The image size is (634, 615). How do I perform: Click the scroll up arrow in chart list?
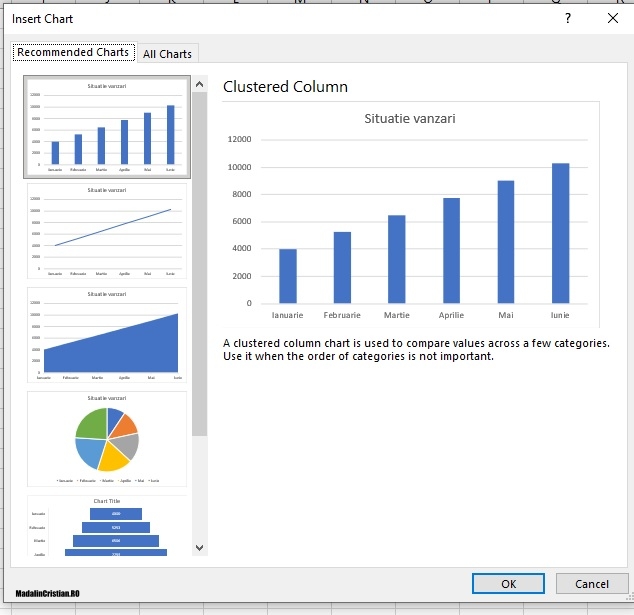coord(199,85)
